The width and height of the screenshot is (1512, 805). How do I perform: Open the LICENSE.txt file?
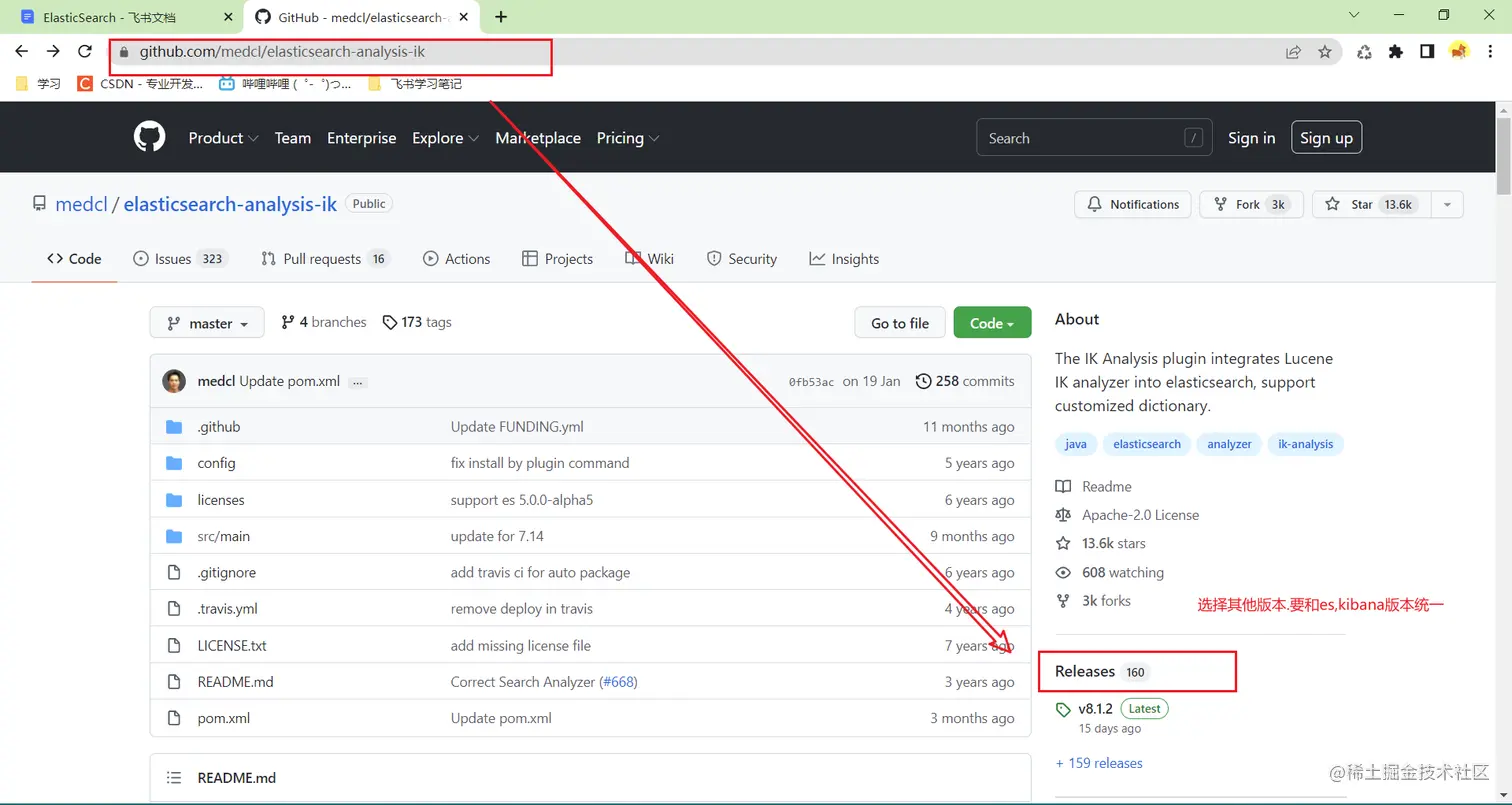[x=232, y=646]
